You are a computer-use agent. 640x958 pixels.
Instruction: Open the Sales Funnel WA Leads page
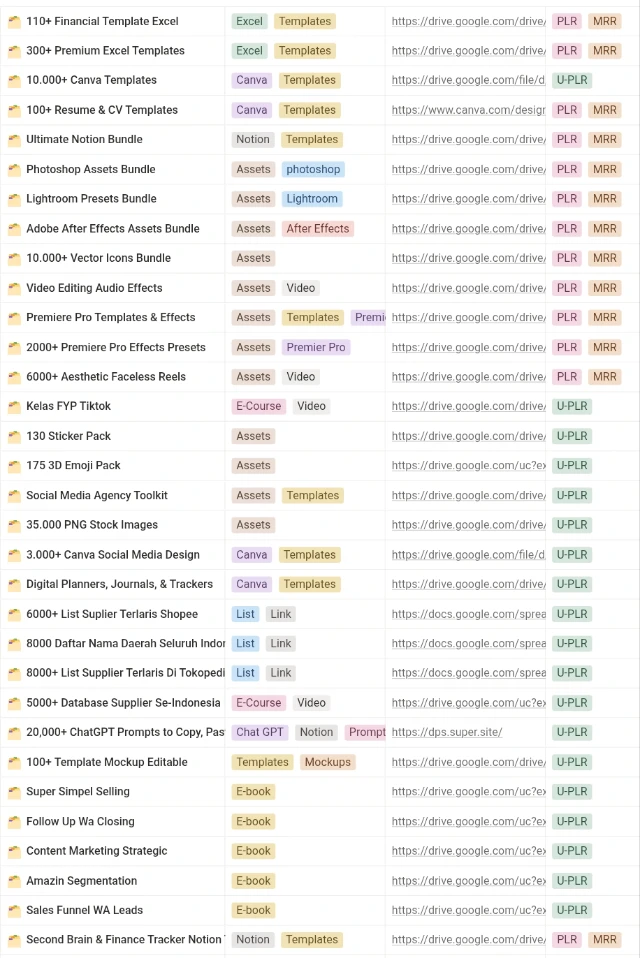pos(84,910)
